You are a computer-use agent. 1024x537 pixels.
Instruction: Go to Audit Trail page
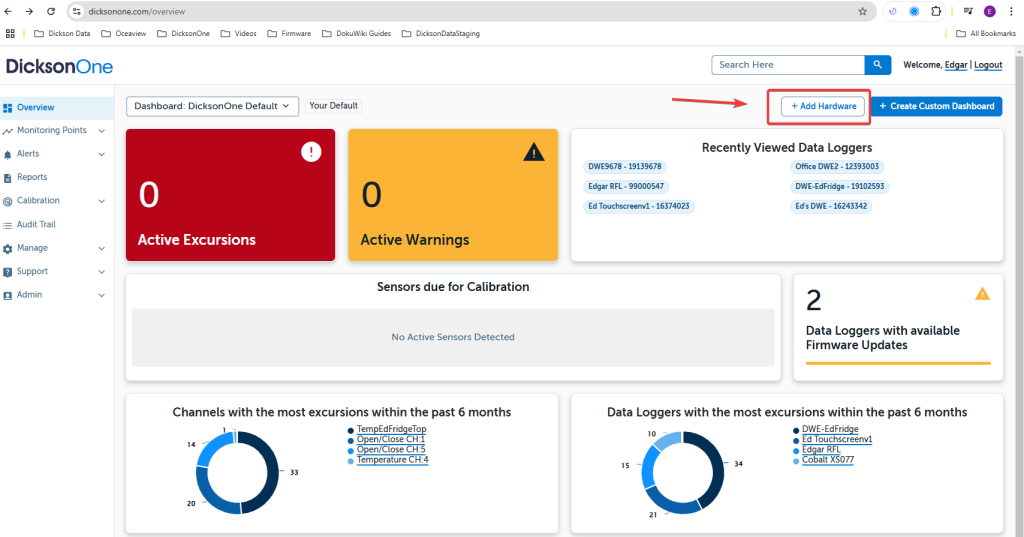36,224
